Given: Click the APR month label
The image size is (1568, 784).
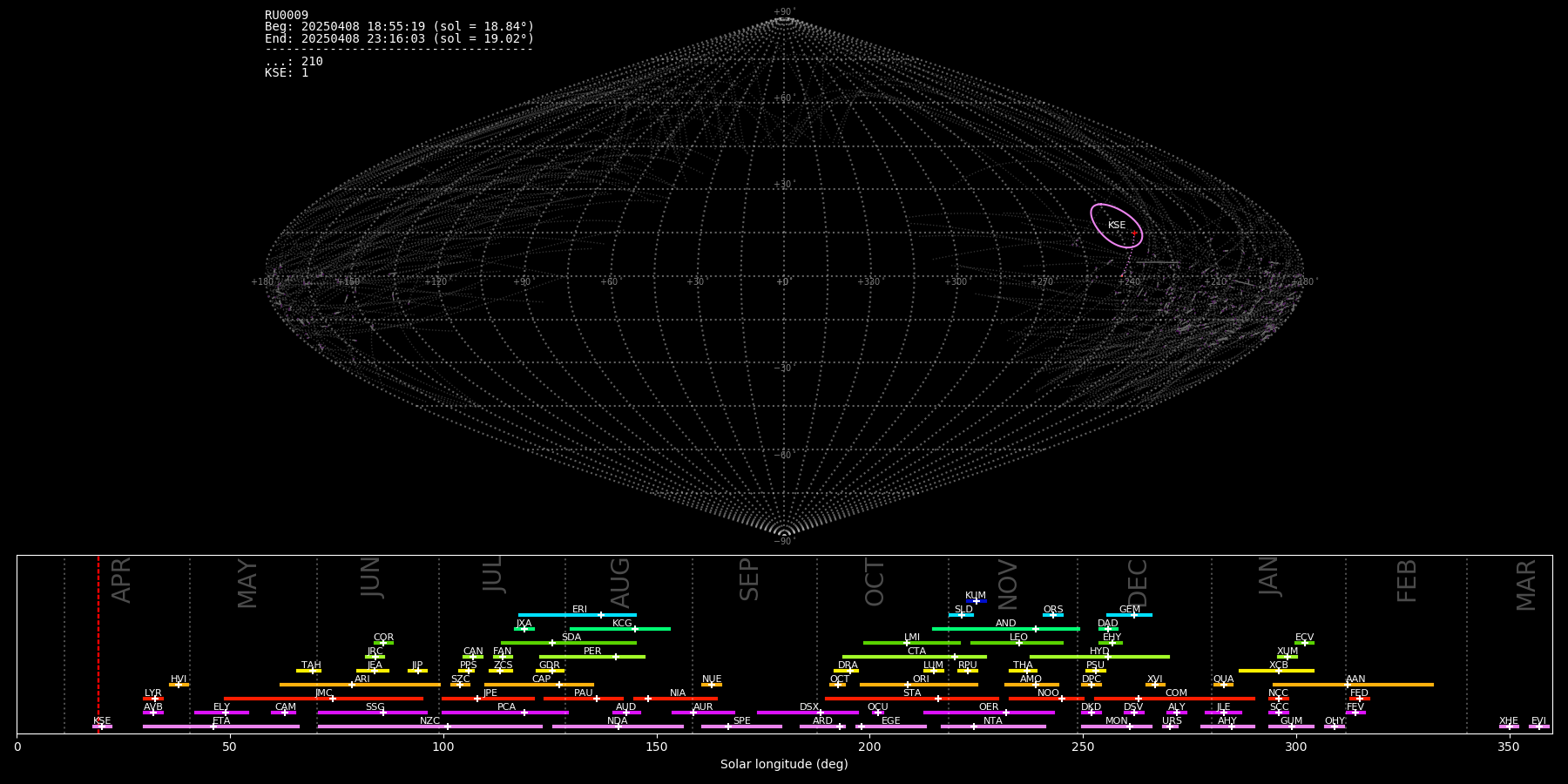Looking at the screenshot, I should tap(122, 580).
